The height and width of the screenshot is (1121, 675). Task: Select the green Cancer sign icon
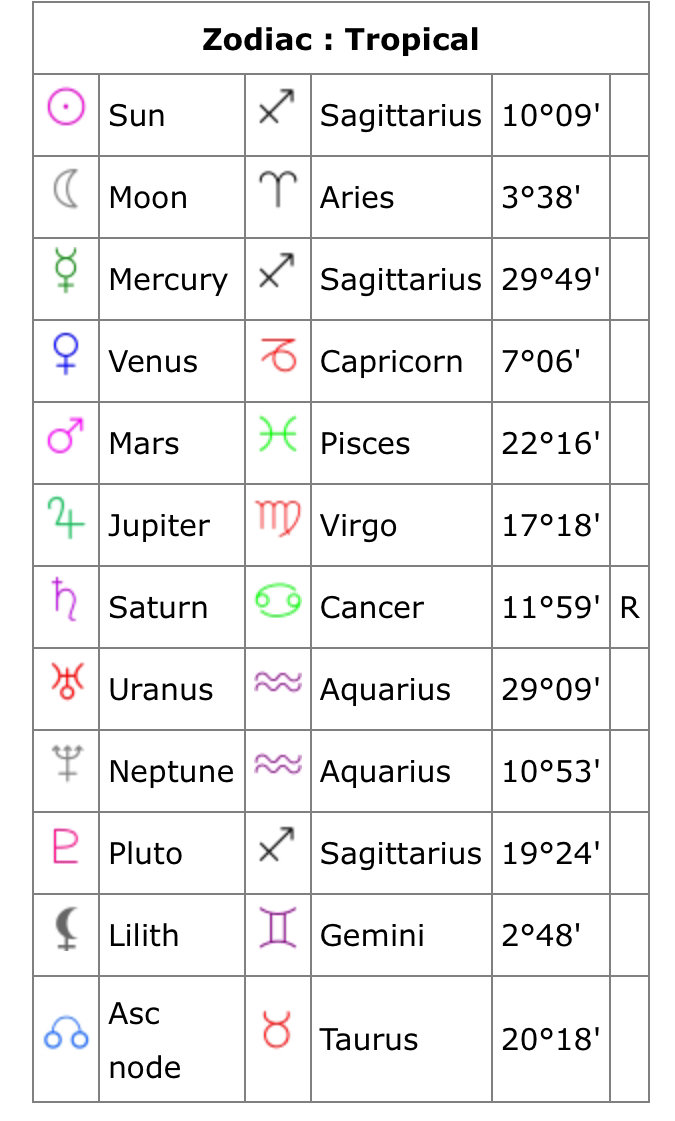[277, 600]
